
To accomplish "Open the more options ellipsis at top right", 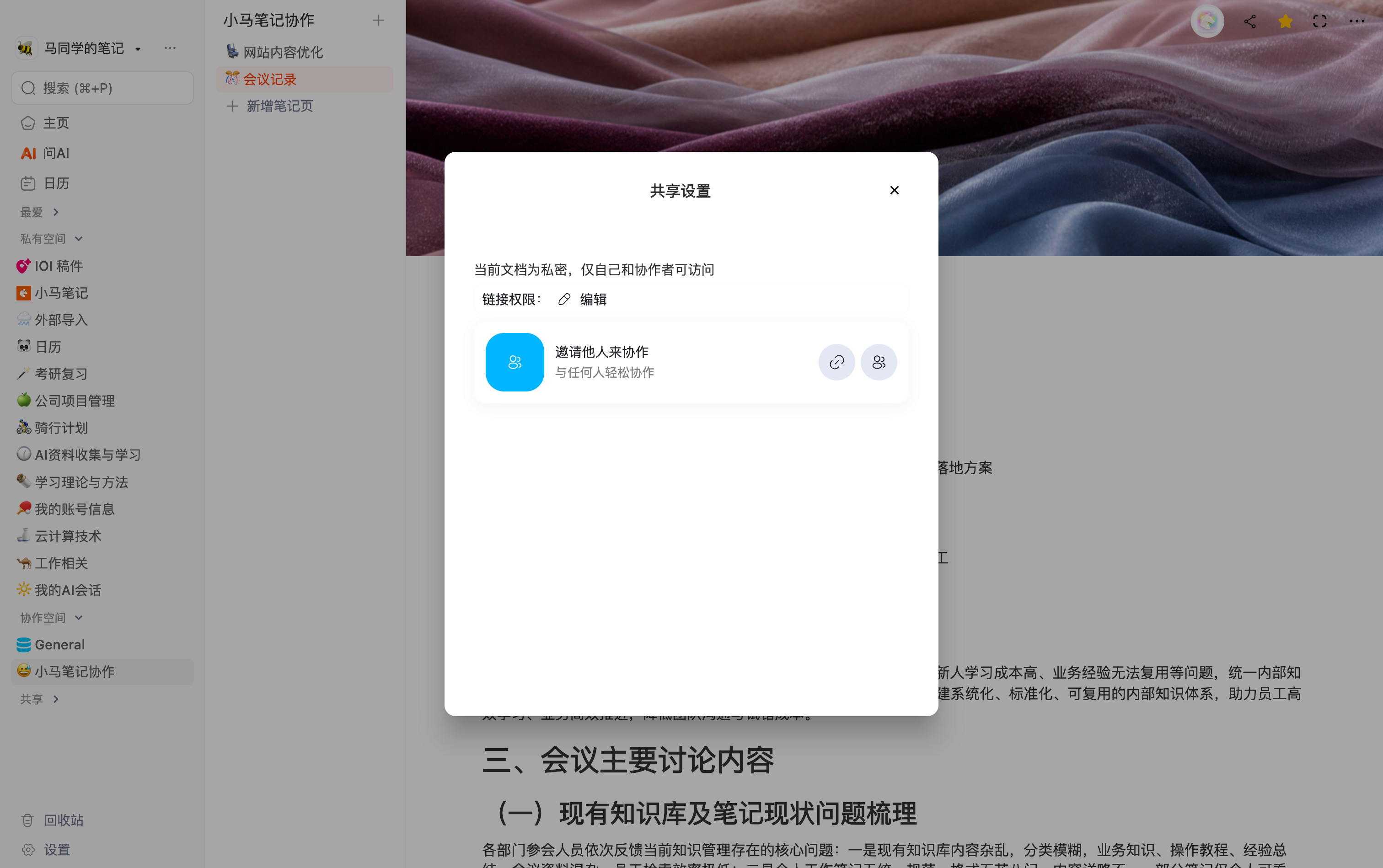I will click(x=1356, y=21).
